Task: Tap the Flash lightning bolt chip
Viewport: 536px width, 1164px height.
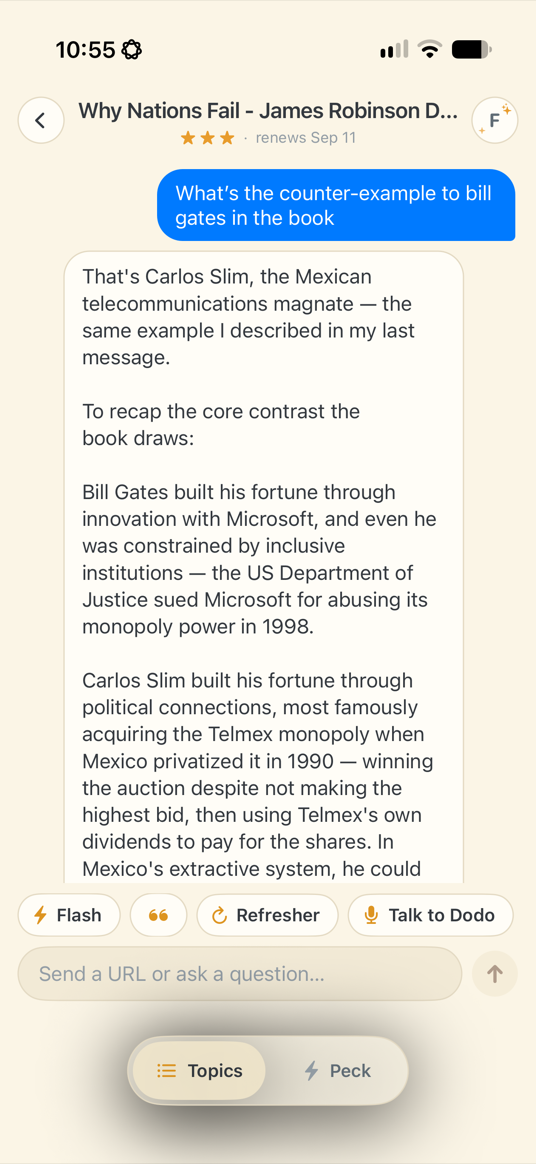Action: point(69,915)
